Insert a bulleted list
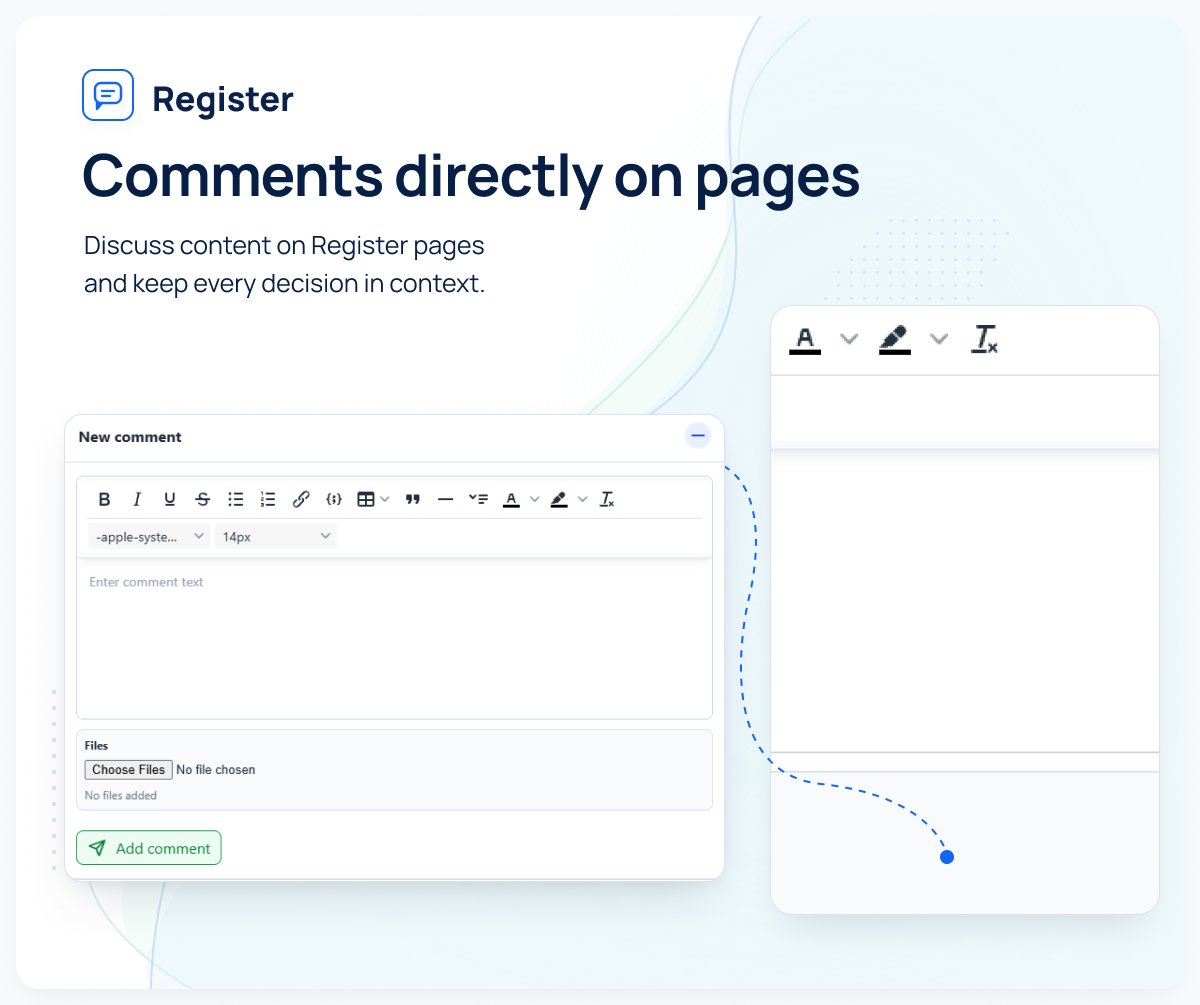This screenshot has height=1005, width=1200. click(x=236, y=499)
